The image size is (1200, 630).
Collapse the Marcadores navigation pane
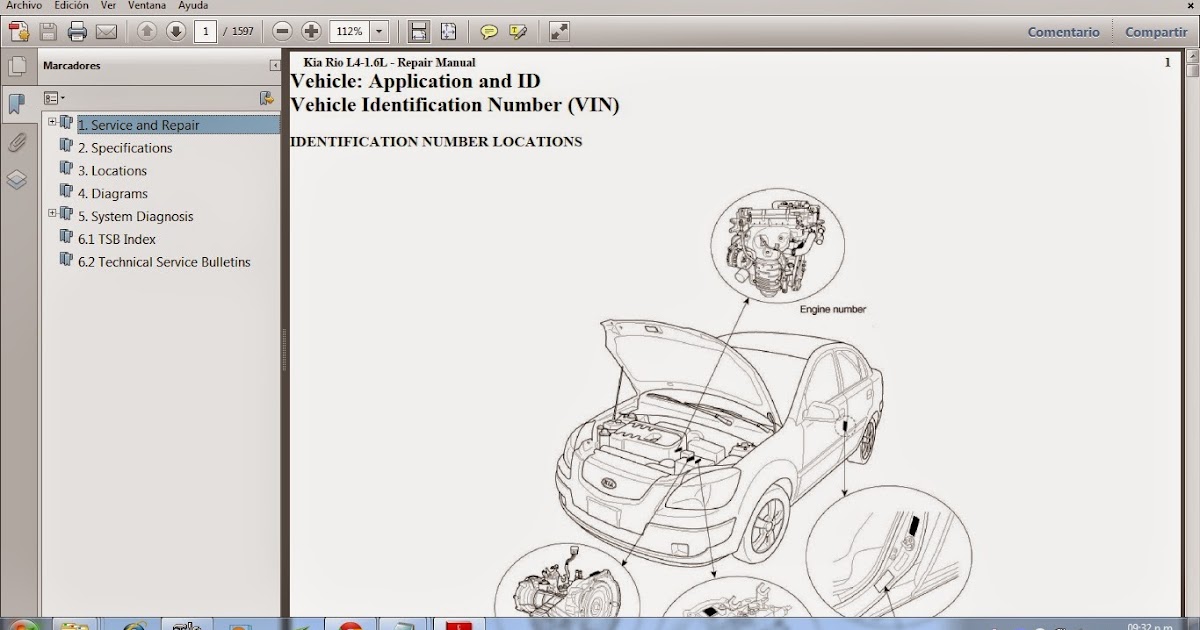click(x=275, y=66)
